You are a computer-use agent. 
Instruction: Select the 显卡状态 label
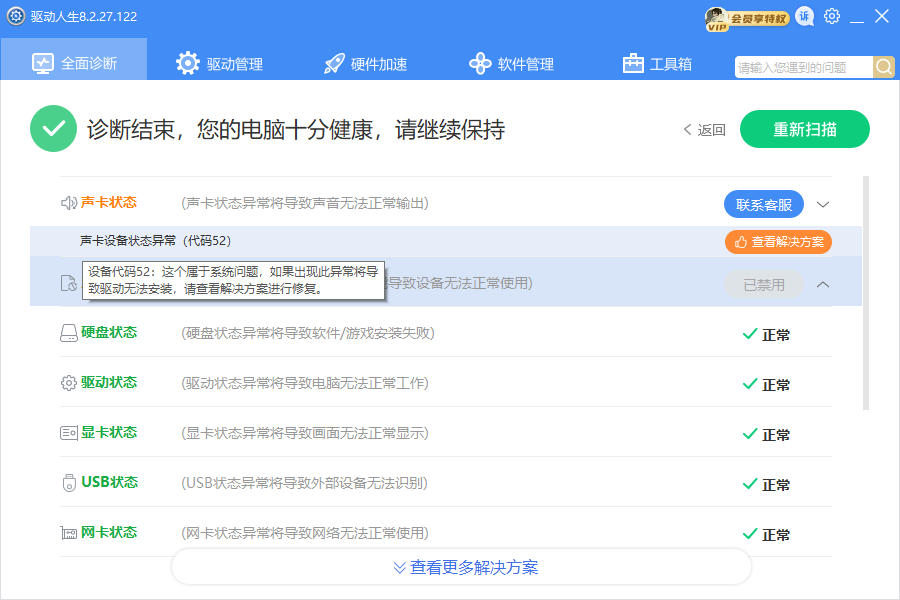[x=108, y=432]
